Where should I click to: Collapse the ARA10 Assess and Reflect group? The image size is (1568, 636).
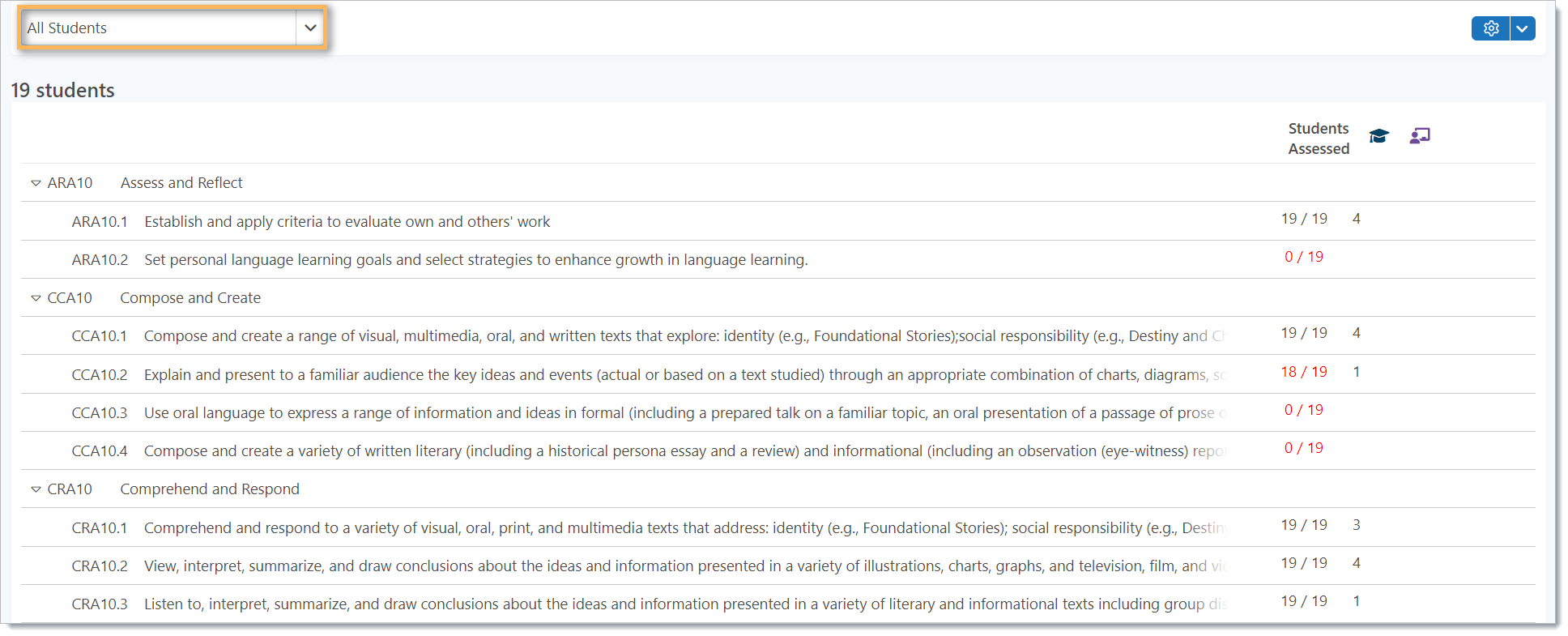pos(36,183)
